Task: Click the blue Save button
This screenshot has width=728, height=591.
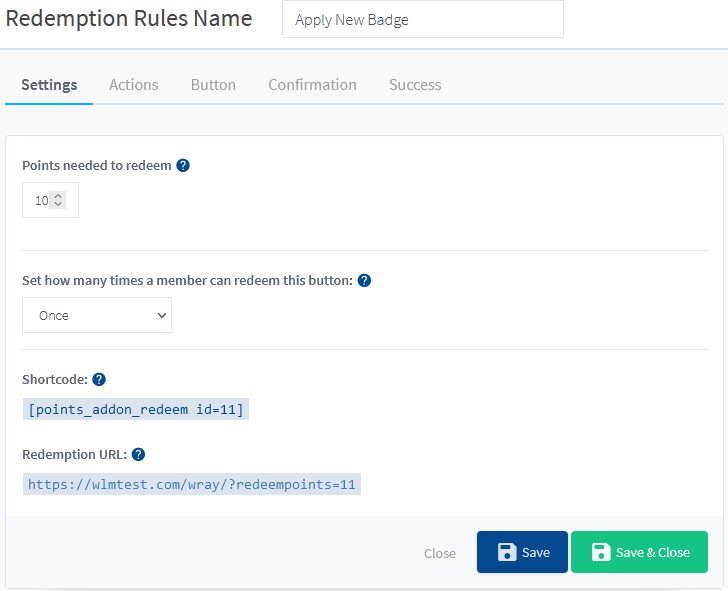Action: point(522,552)
